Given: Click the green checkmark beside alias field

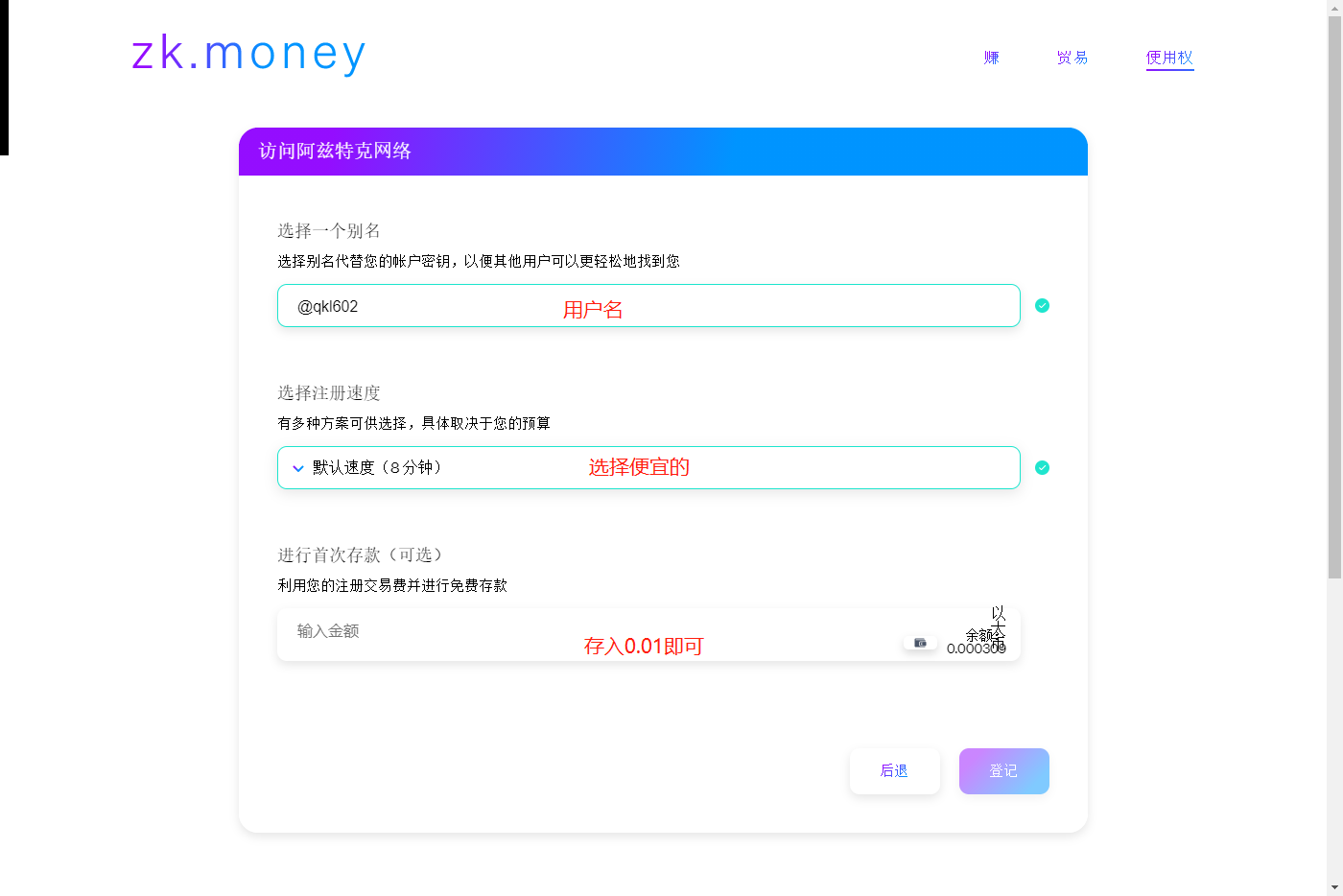Looking at the screenshot, I should coord(1042,305).
